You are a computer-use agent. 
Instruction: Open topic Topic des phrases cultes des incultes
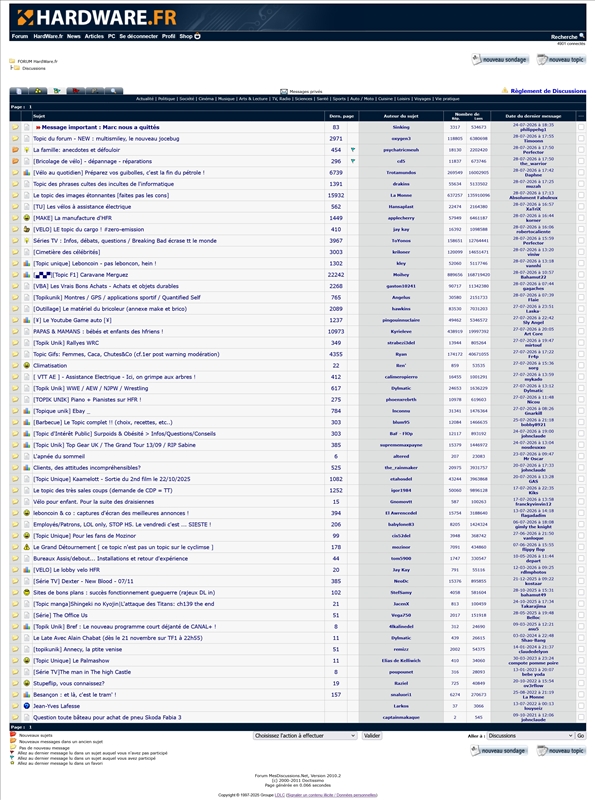pyautogui.click(x=104, y=184)
